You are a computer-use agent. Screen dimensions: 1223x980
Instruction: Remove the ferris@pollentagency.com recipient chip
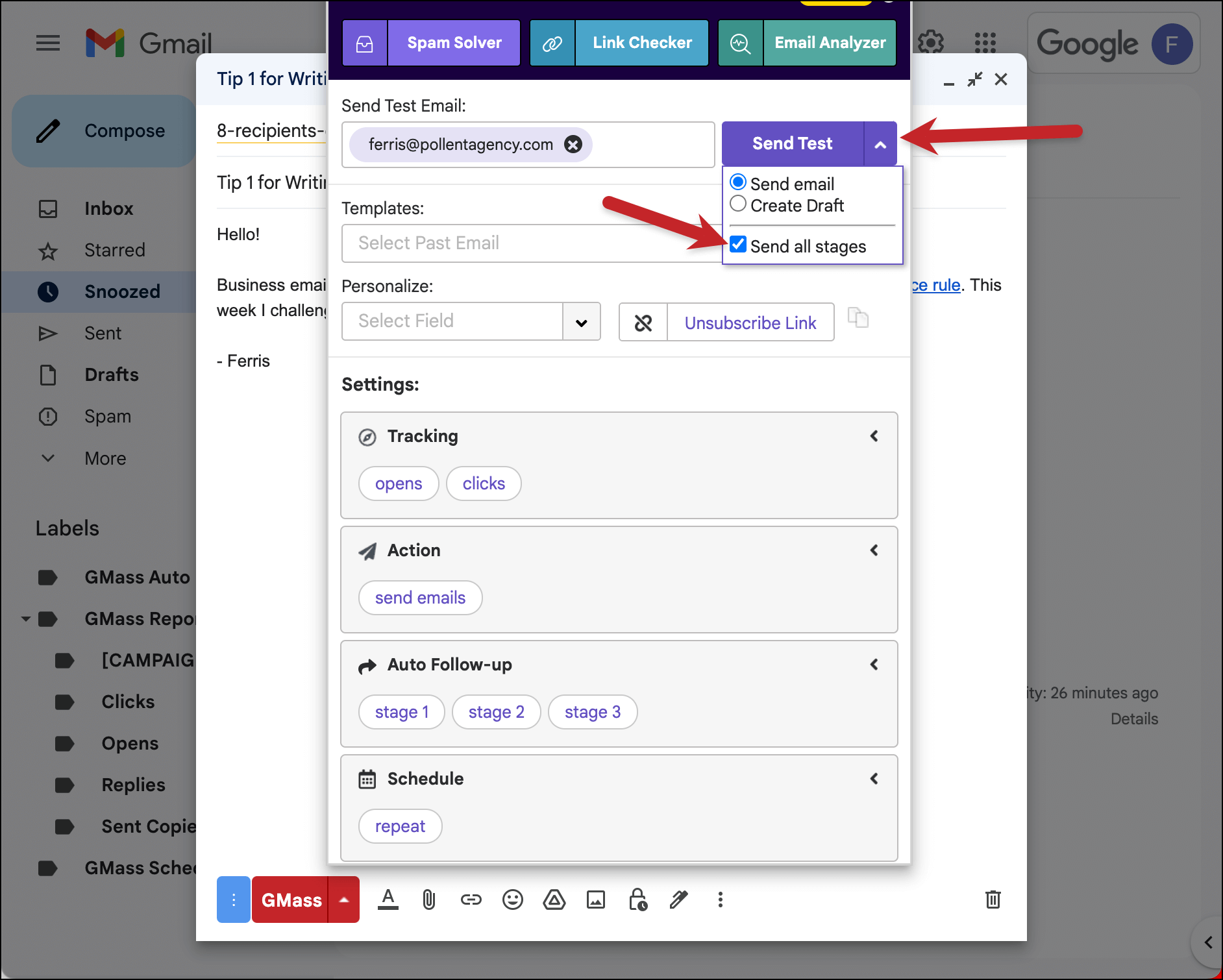573,144
